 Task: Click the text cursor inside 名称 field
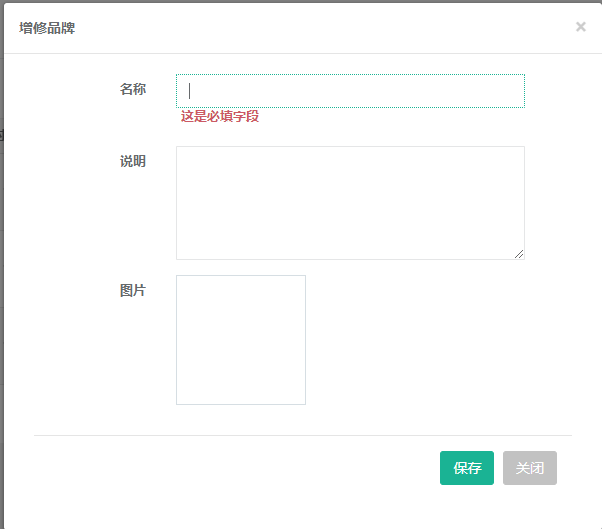tap(190, 91)
